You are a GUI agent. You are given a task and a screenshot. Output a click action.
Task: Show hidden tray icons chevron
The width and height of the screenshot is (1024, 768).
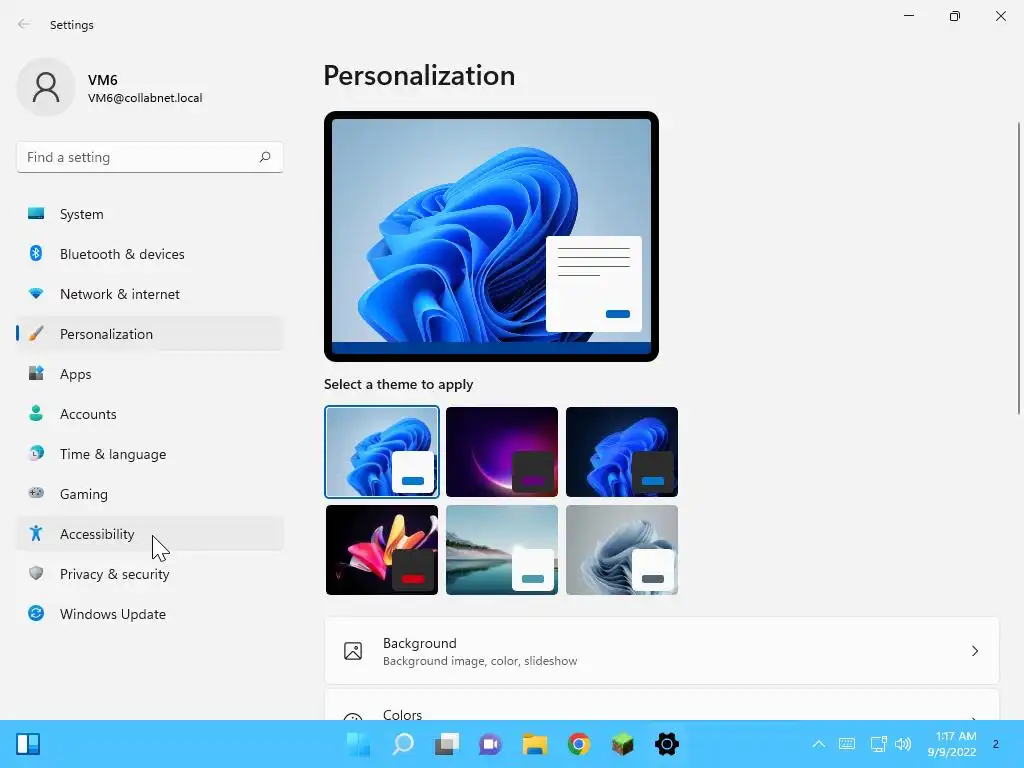click(818, 744)
